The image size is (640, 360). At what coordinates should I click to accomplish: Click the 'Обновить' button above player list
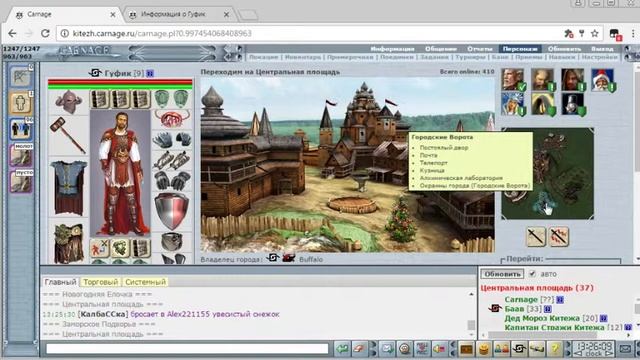[502, 274]
